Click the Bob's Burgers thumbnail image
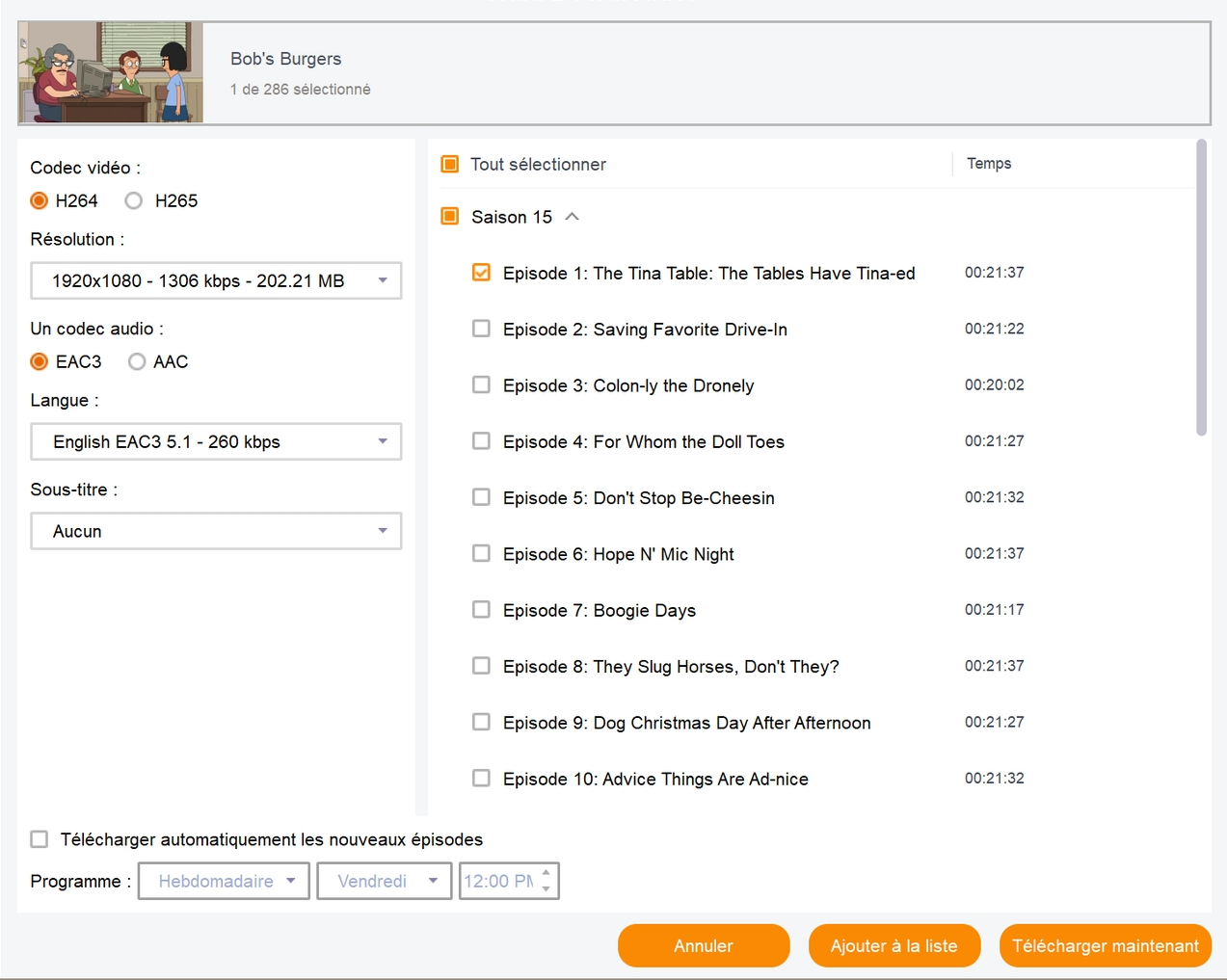This screenshot has height=980, width=1227. coord(111,72)
